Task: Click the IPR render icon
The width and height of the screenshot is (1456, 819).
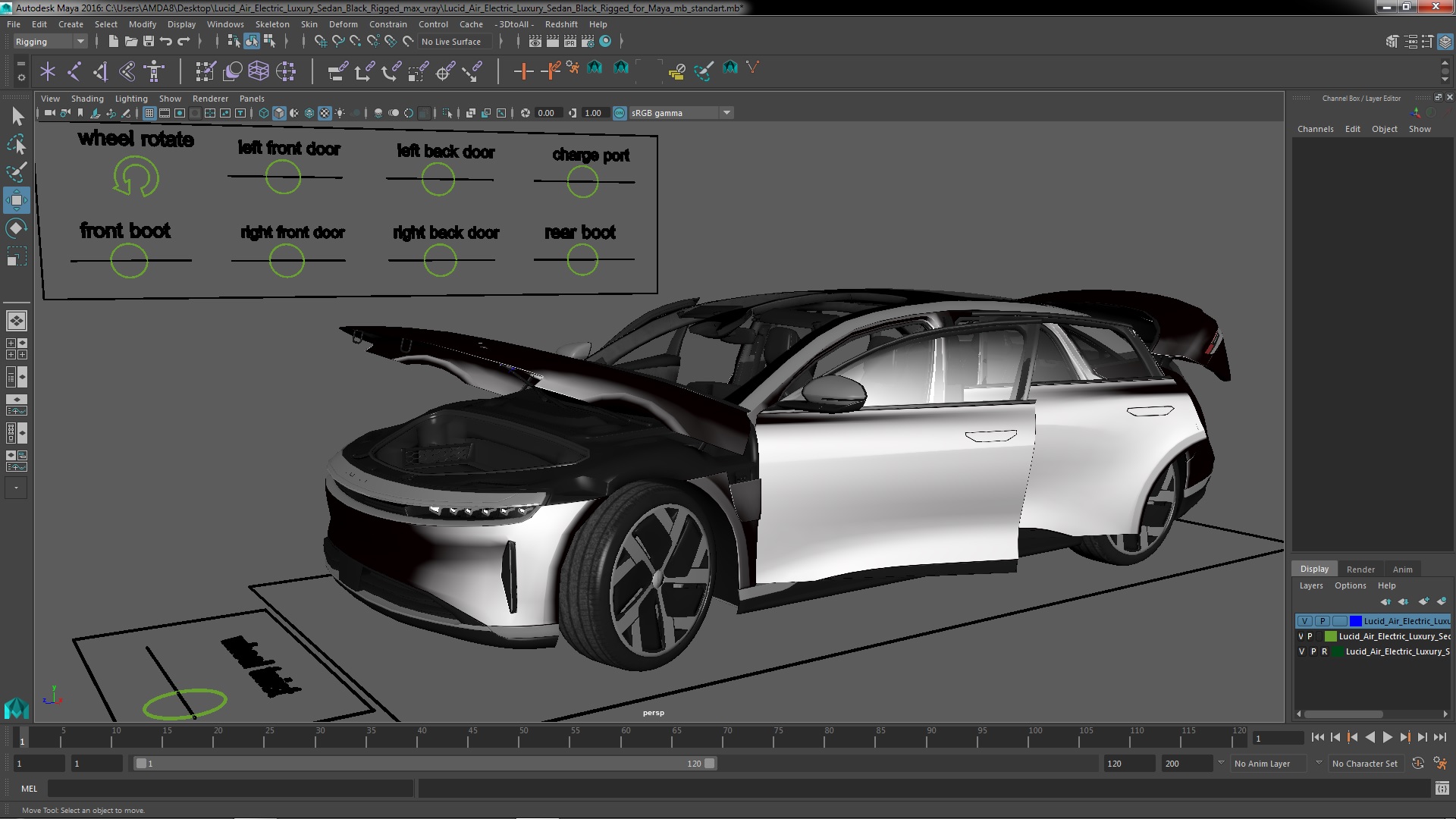Action: tap(570, 41)
